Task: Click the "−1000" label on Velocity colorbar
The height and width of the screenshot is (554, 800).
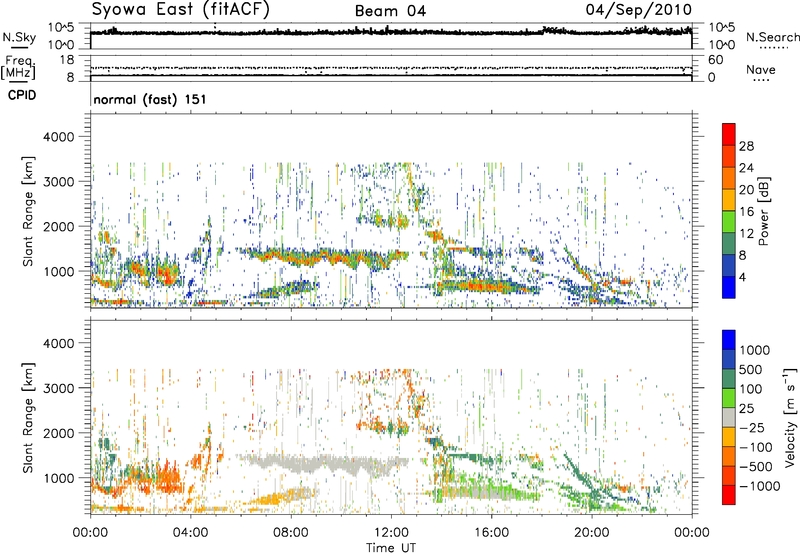Action: 759,486
